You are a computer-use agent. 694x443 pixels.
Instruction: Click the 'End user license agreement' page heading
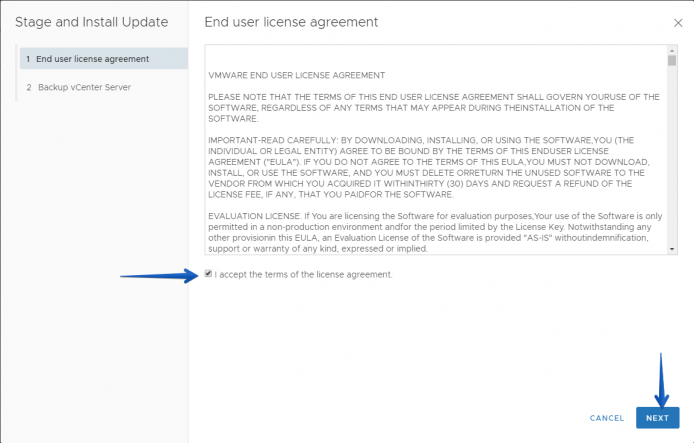(291, 22)
